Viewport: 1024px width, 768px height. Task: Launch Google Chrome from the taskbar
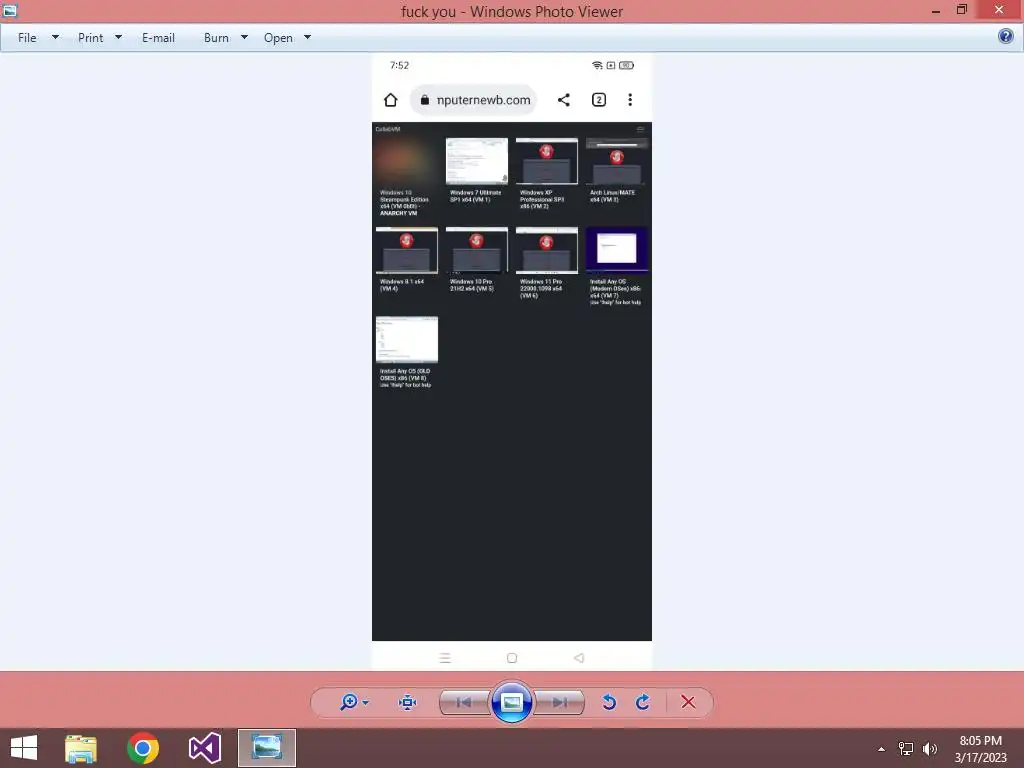tap(143, 748)
